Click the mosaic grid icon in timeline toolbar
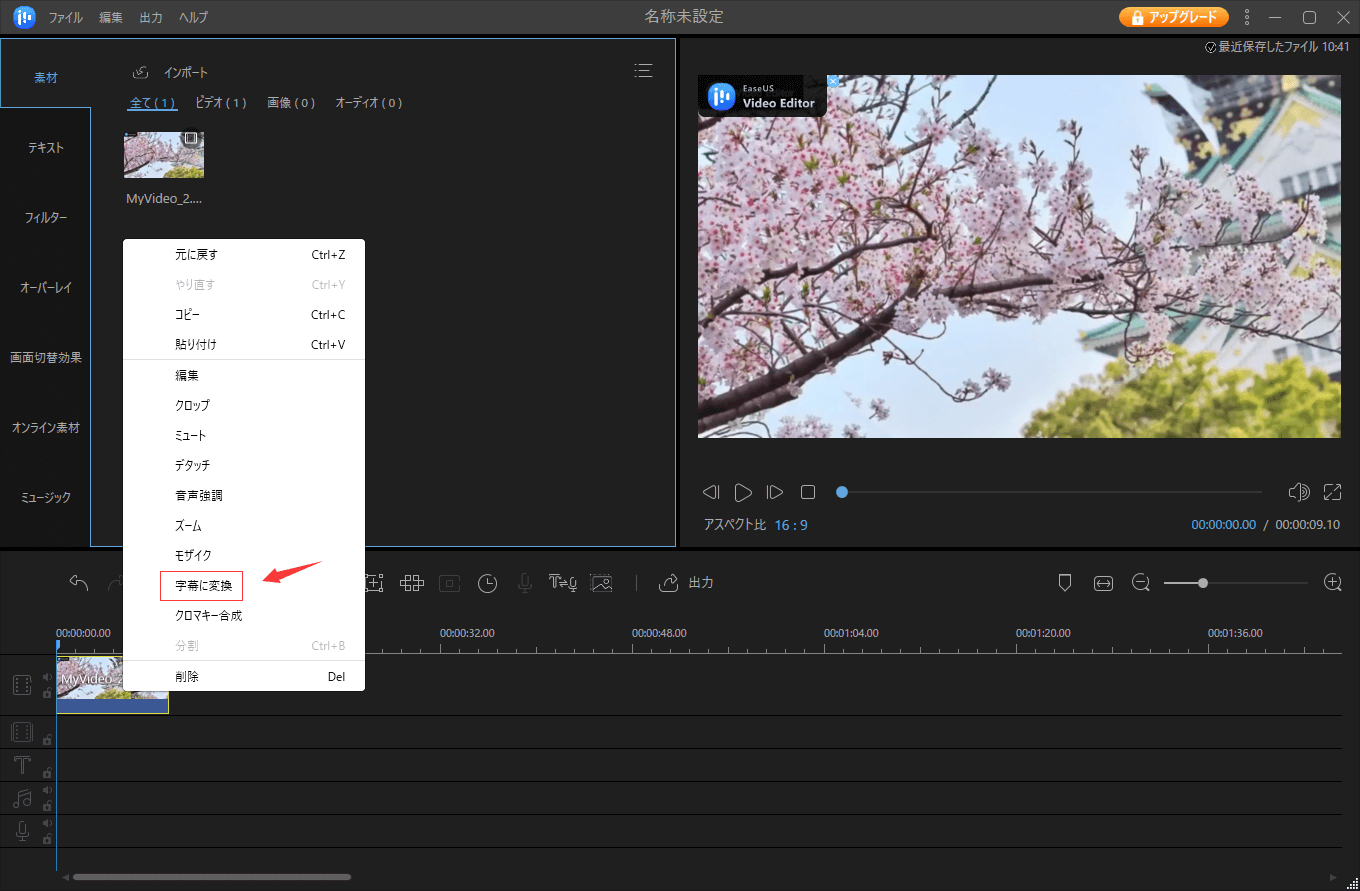The width and height of the screenshot is (1360, 891). tap(412, 583)
